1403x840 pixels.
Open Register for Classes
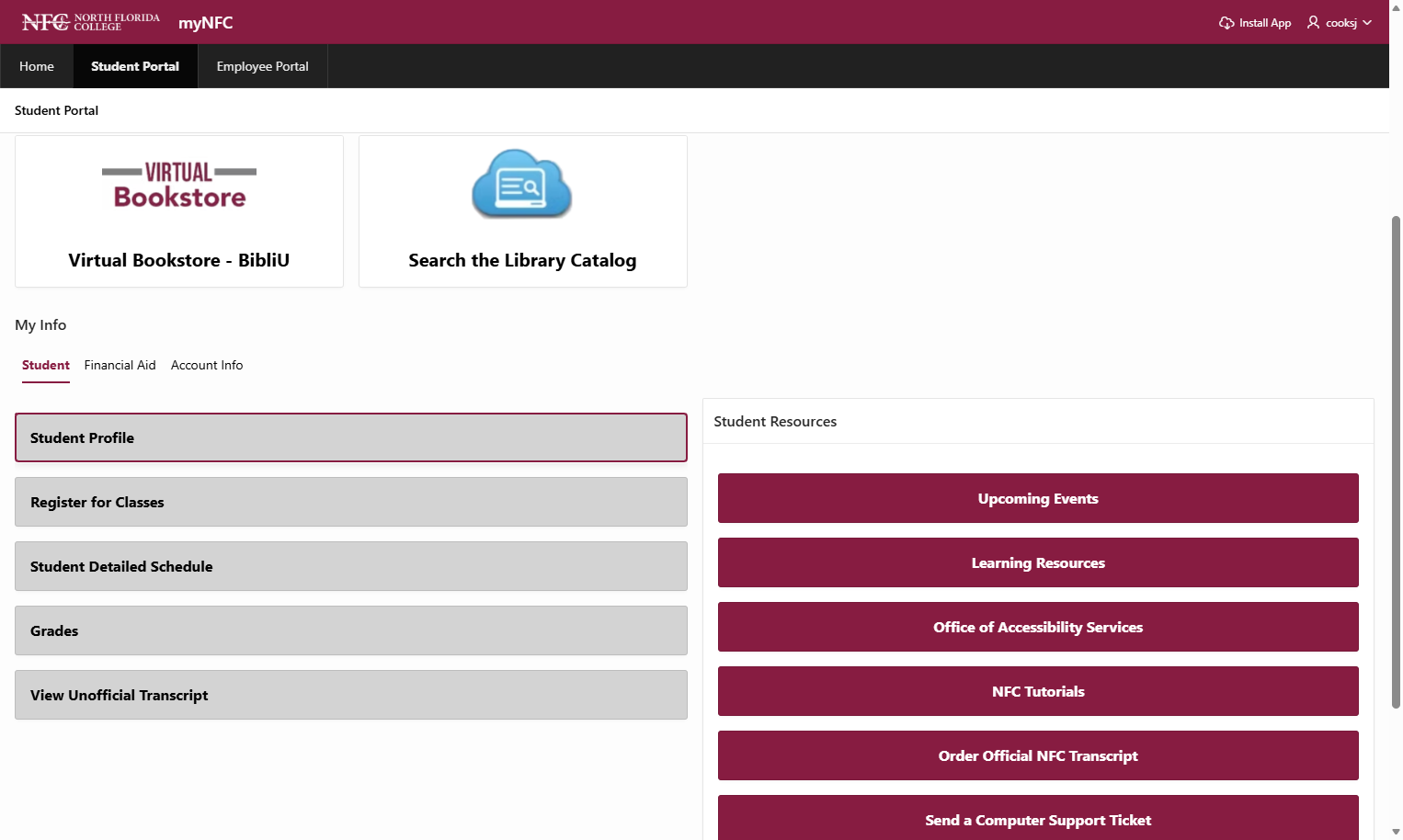pyautogui.click(x=351, y=502)
